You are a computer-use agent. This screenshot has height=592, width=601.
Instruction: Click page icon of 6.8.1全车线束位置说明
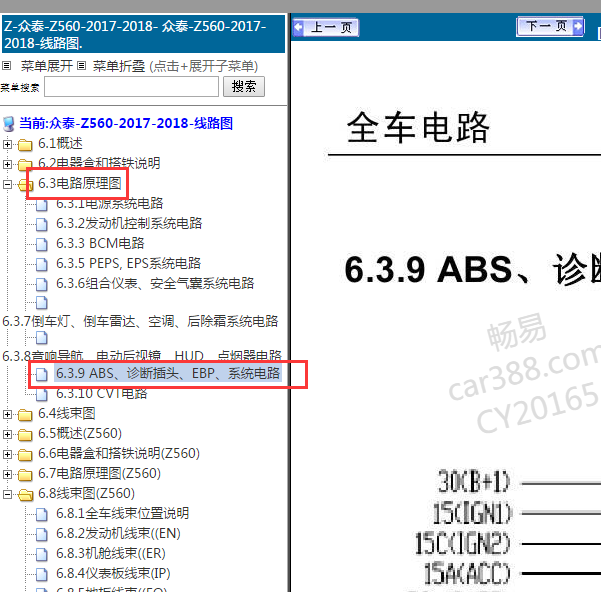pos(42,515)
